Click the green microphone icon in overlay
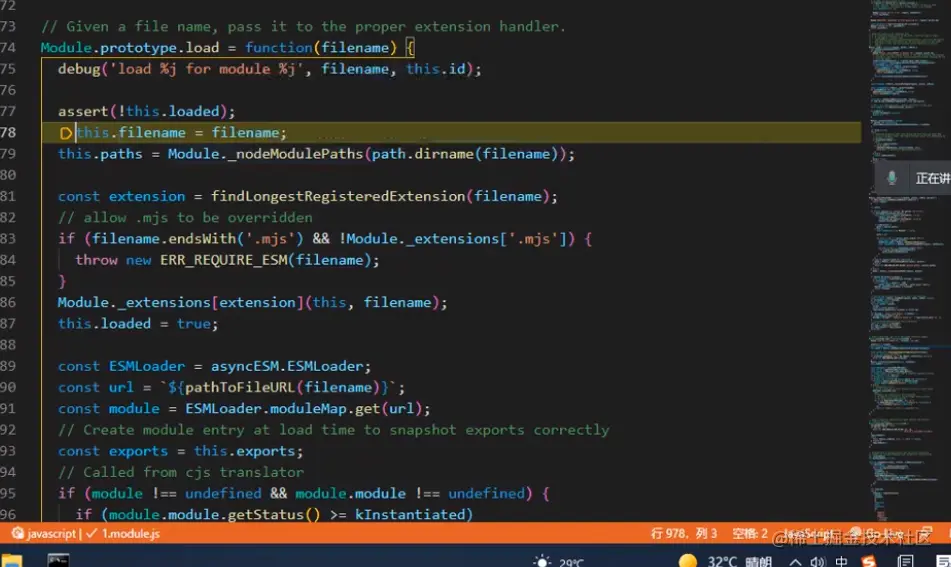Viewport: 951px width, 567px height. pos(892,178)
